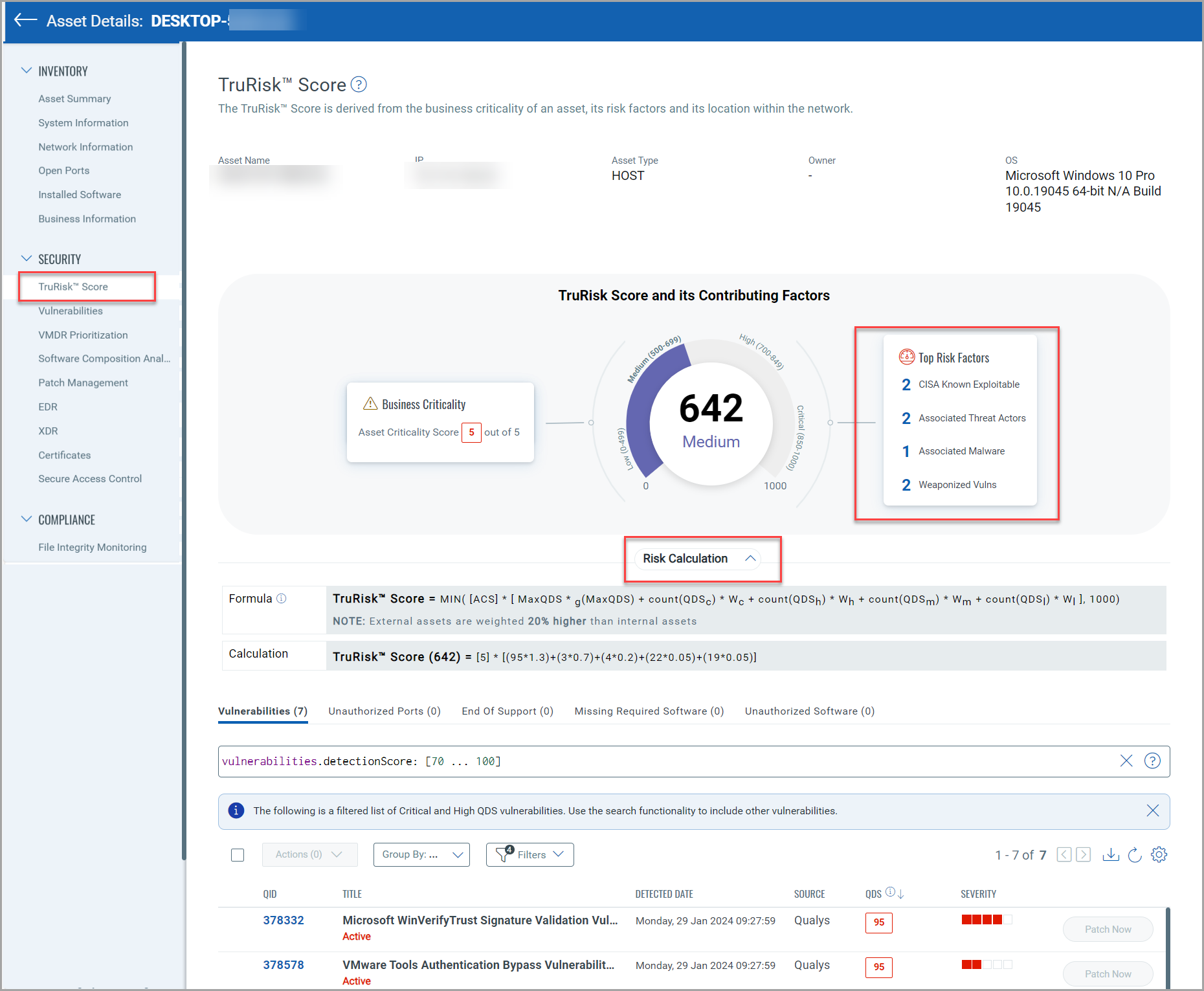Screen dimensions: 1204x991
Task: Click the blue info icon in banner
Action: click(236, 810)
